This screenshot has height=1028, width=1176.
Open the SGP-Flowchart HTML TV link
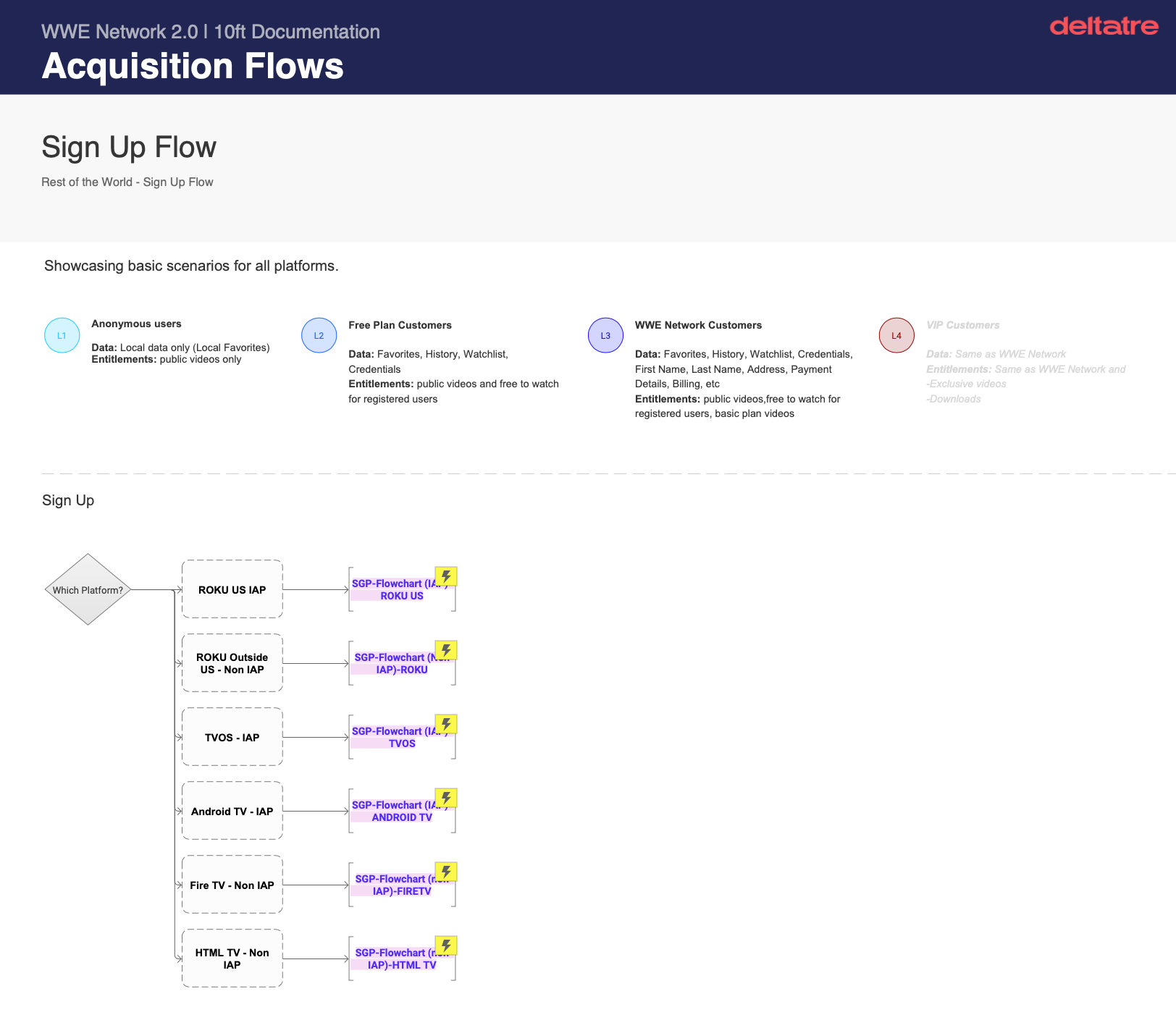click(x=399, y=959)
